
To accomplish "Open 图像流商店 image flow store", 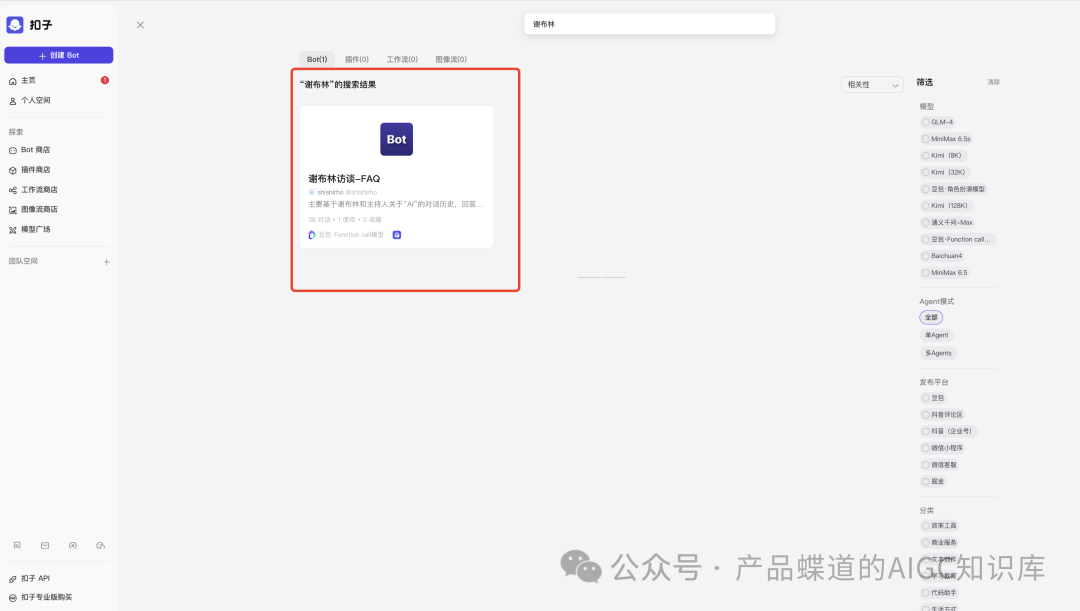I will (x=33, y=209).
